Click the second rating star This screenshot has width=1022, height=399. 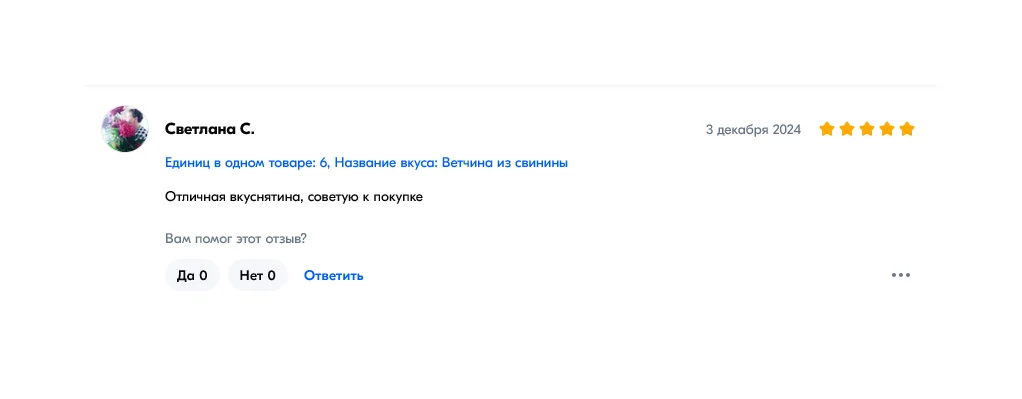847,129
